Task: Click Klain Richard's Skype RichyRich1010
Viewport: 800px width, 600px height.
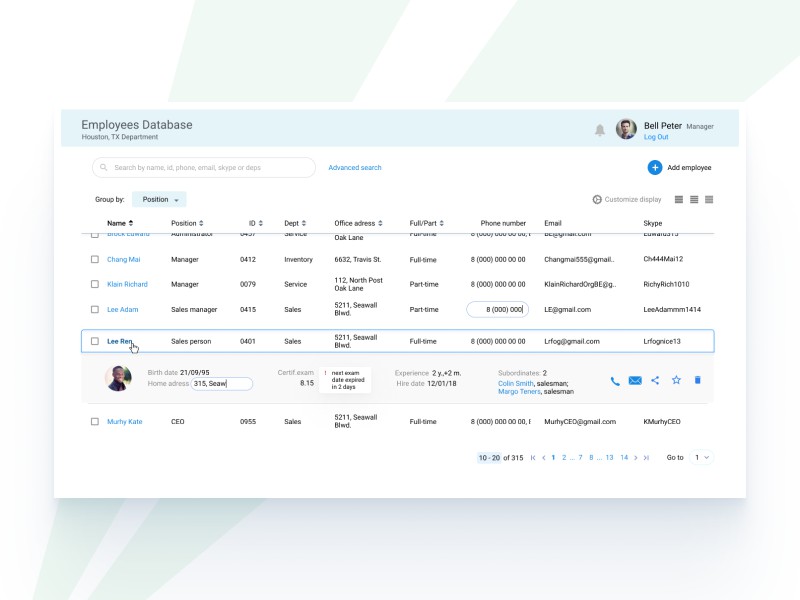Action: (666, 284)
